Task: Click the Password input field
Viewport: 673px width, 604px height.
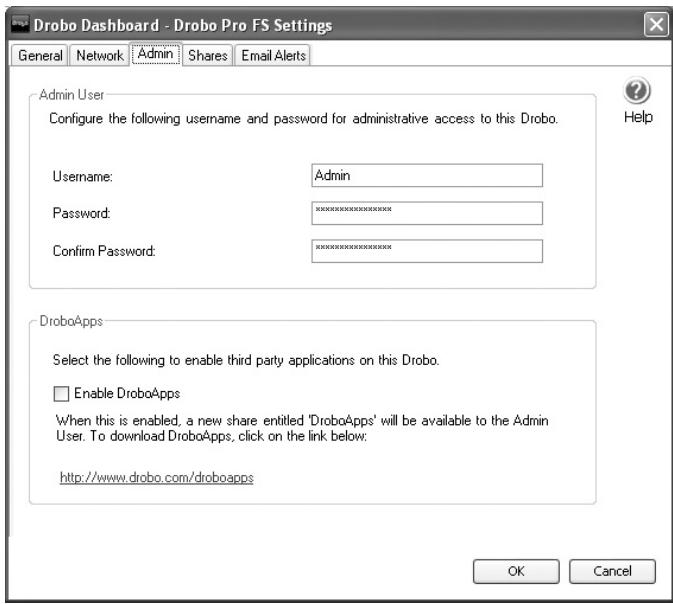Action: [x=427, y=213]
